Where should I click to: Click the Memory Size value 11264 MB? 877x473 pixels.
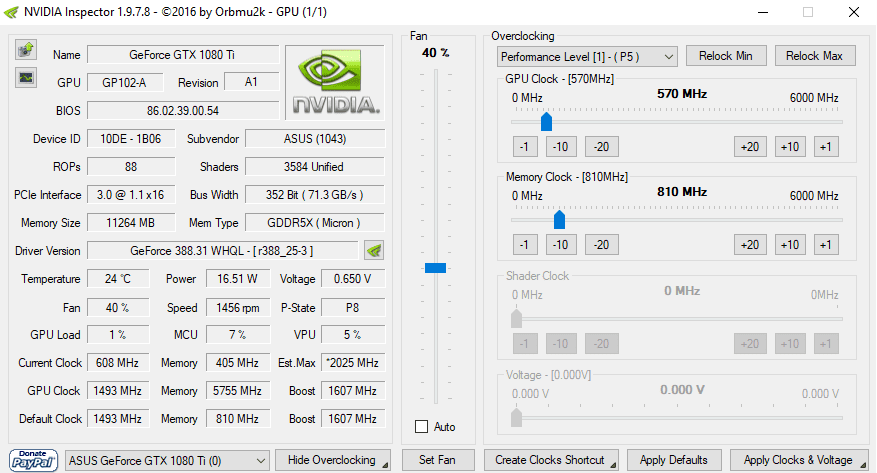[131, 223]
